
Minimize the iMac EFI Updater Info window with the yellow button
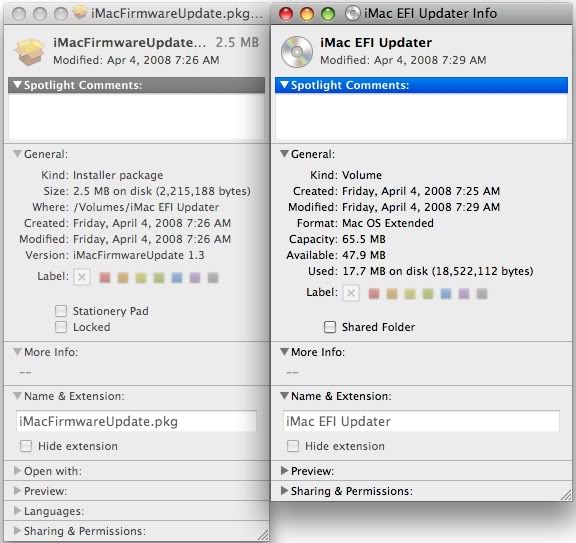click(x=307, y=14)
